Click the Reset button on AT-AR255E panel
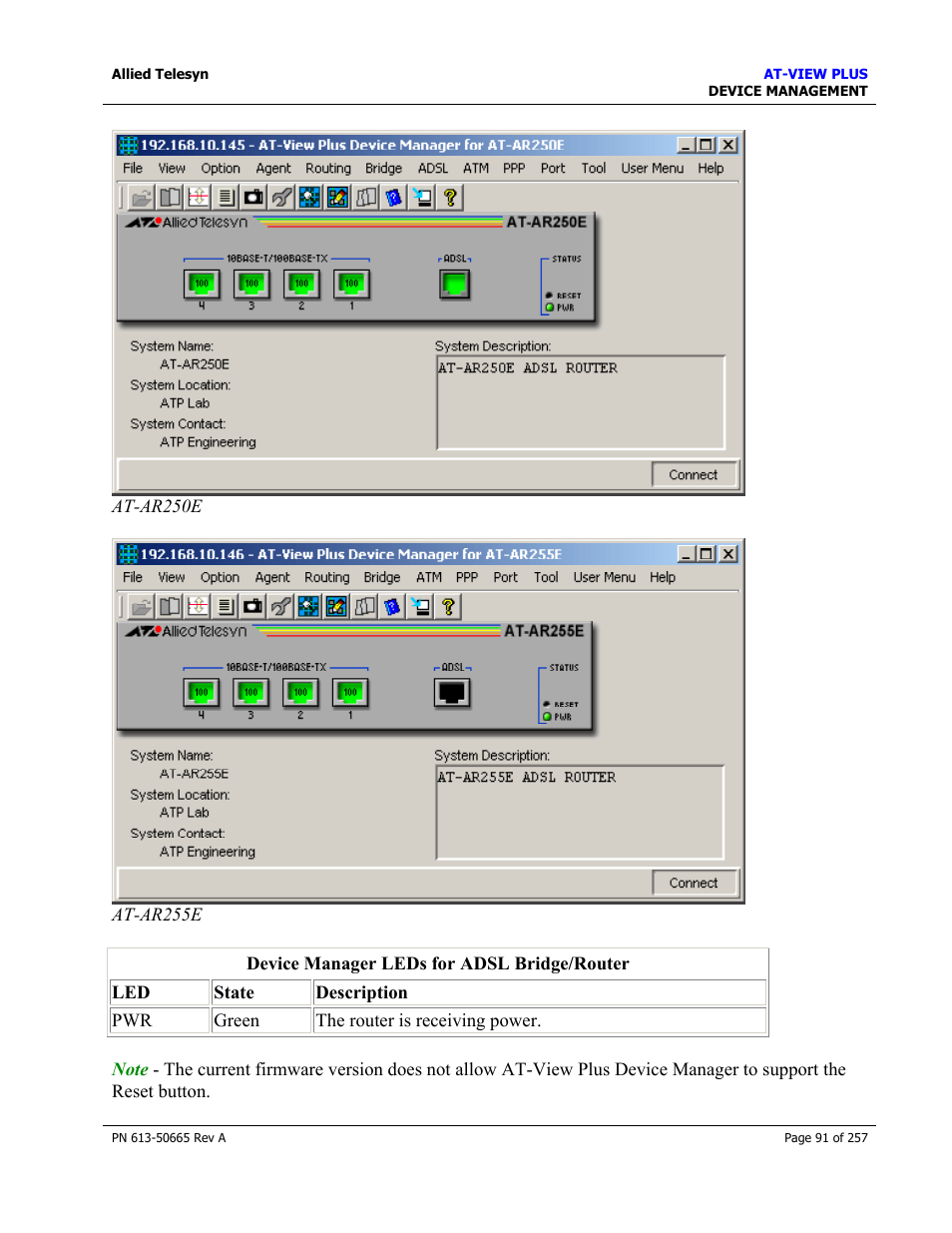The width and height of the screenshot is (952, 1233). 547,705
